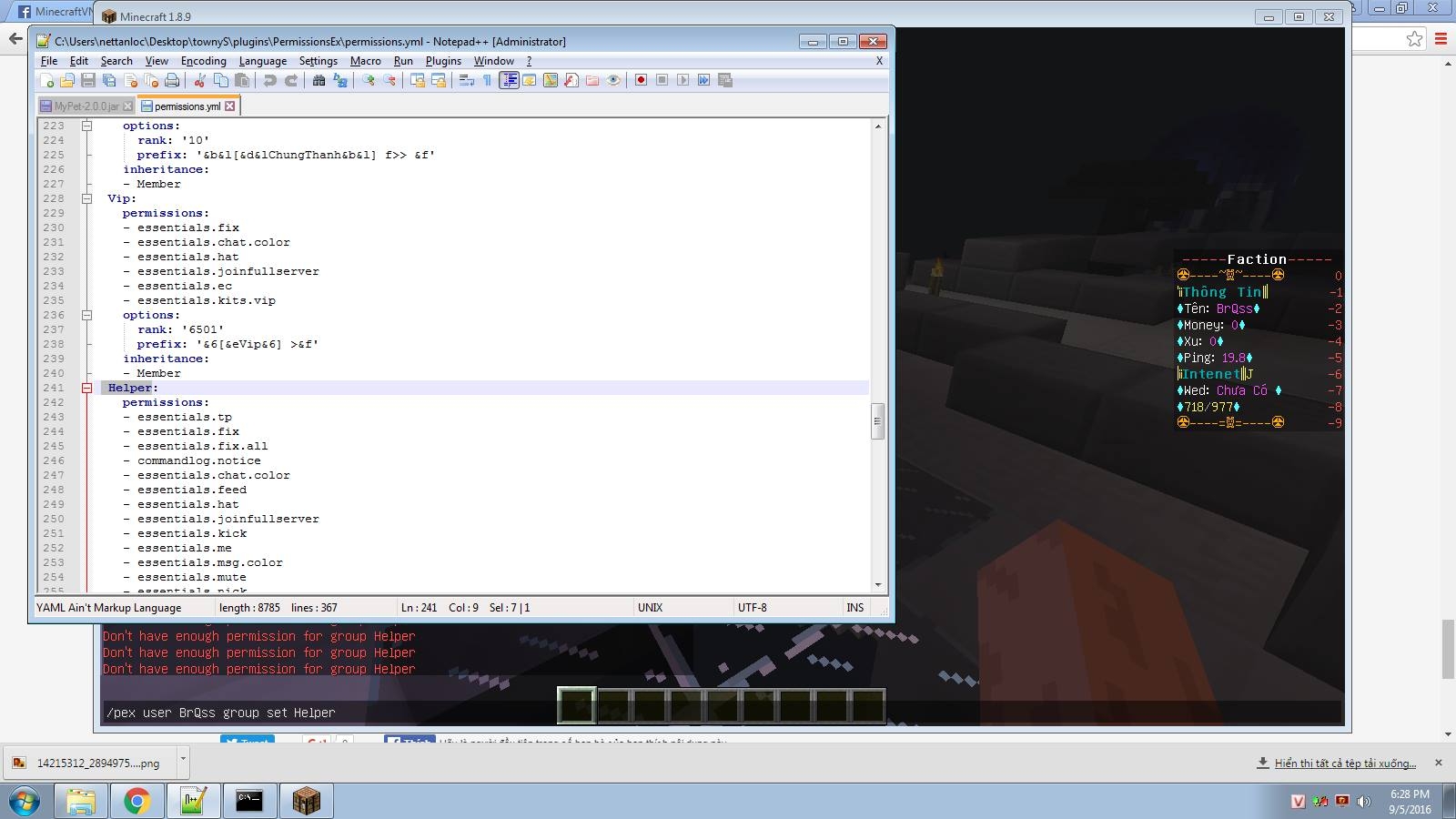
Task: Open the File menu
Action: tap(49, 61)
